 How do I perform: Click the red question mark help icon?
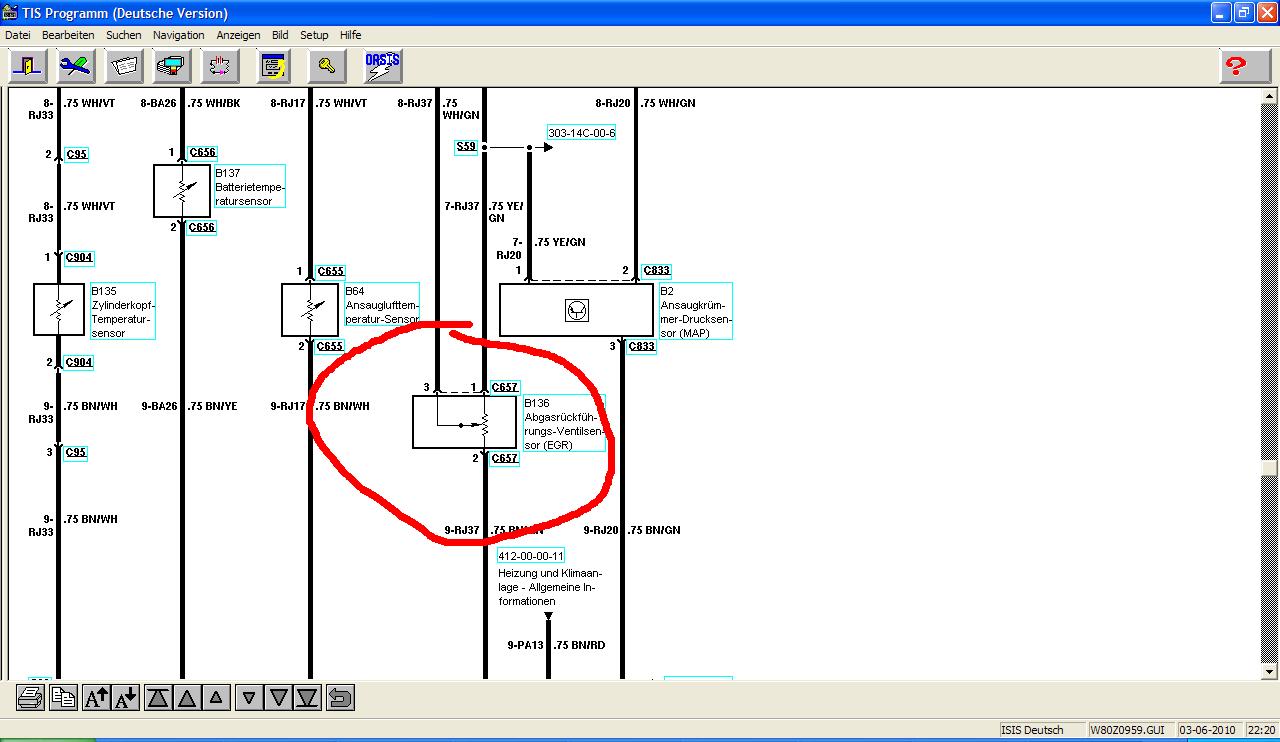tap(1237, 66)
